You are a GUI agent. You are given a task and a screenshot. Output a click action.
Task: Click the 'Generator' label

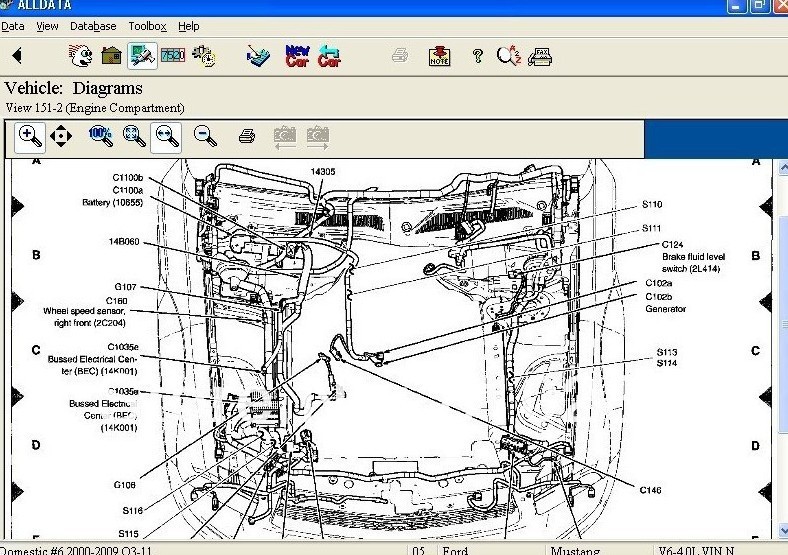point(665,309)
